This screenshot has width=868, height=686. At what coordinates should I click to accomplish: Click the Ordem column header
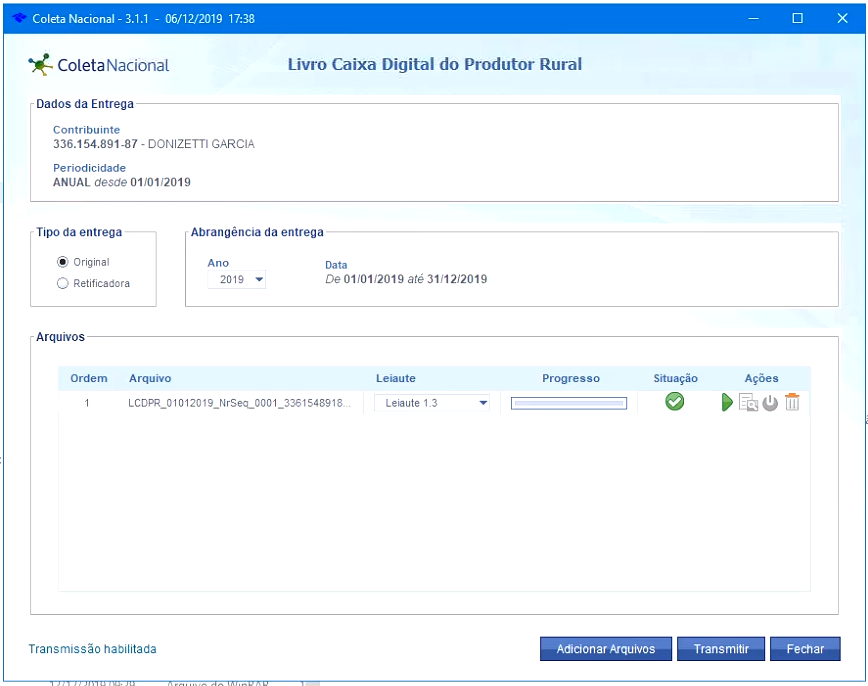click(89, 378)
